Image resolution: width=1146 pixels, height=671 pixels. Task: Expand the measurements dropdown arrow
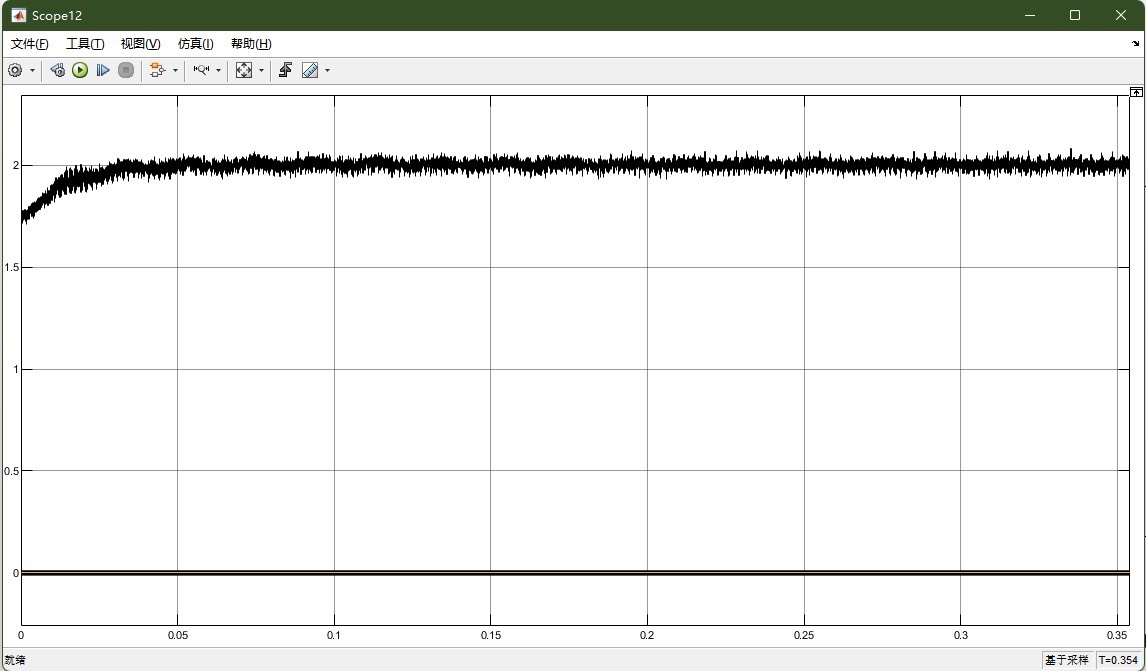coord(327,71)
